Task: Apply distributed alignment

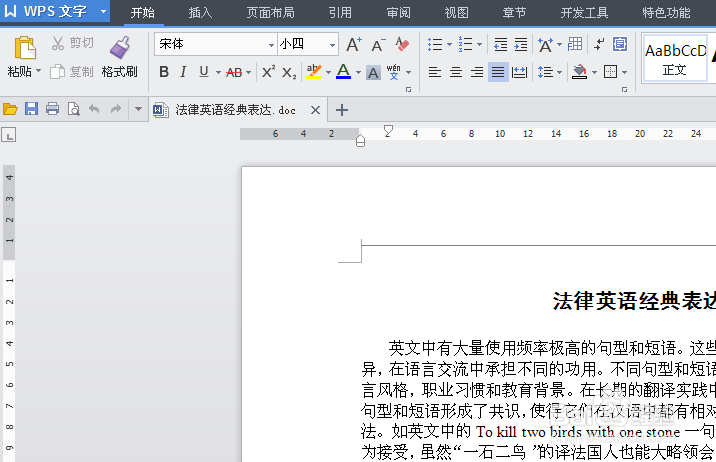Action: [519, 72]
